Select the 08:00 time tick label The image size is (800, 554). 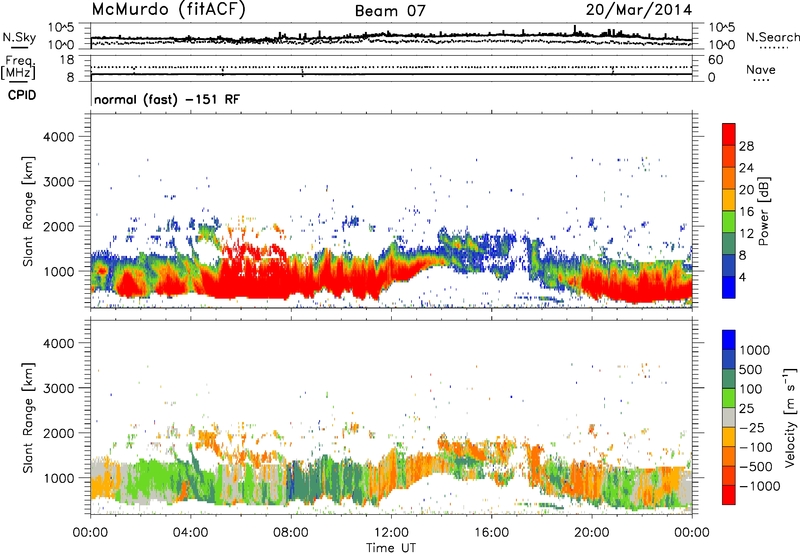click(290, 533)
